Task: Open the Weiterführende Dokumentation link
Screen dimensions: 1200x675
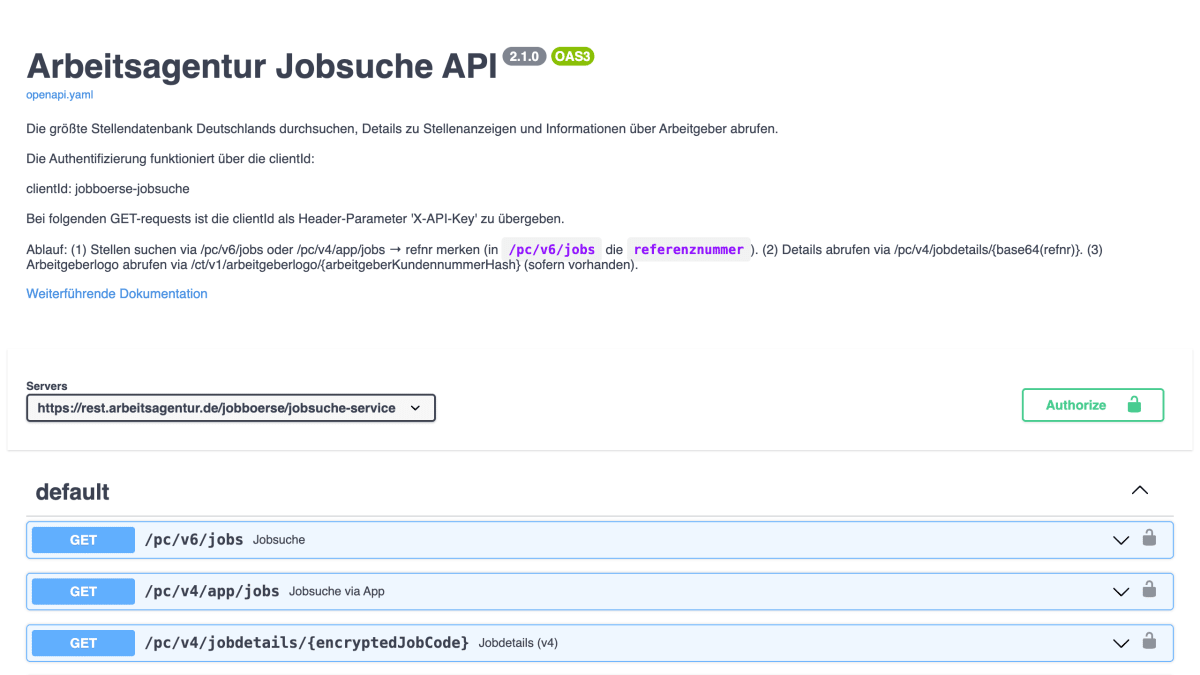Action: pyautogui.click(x=117, y=294)
